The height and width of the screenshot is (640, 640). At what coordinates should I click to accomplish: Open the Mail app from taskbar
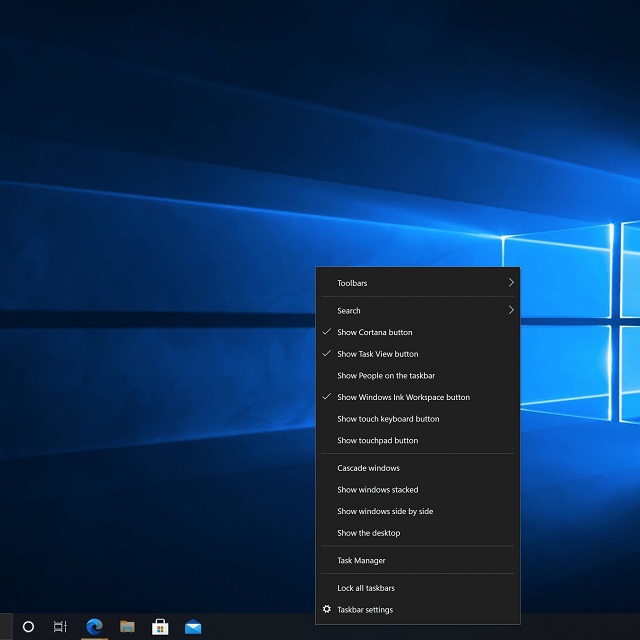[x=193, y=627]
